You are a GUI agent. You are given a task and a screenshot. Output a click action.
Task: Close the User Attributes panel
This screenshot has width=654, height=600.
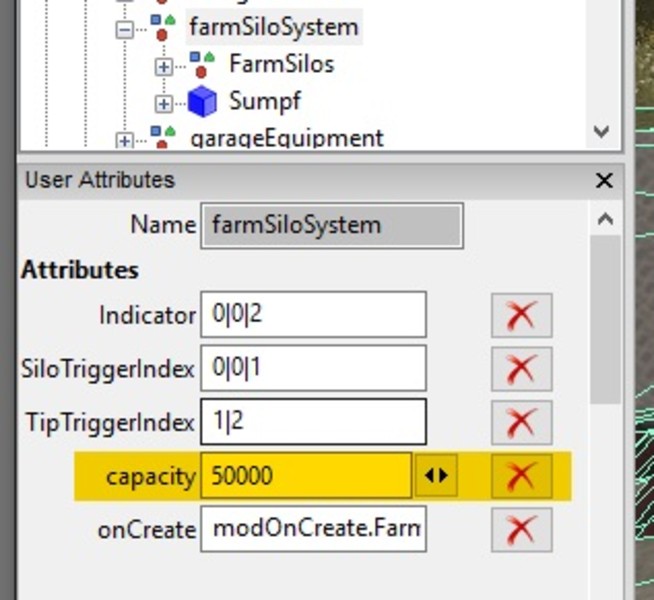(x=603, y=180)
